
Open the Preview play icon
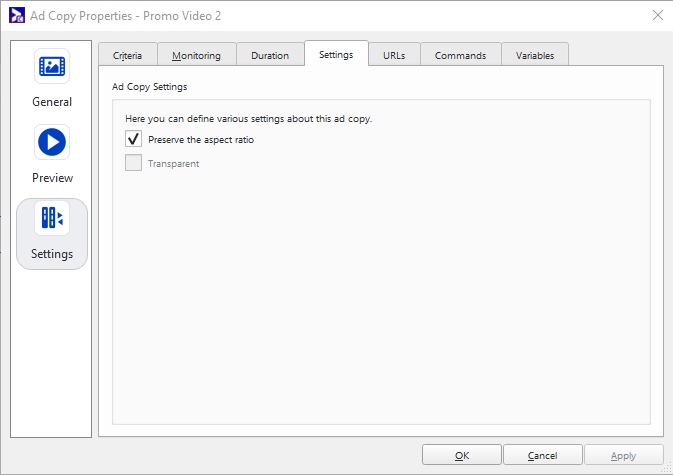(52, 142)
